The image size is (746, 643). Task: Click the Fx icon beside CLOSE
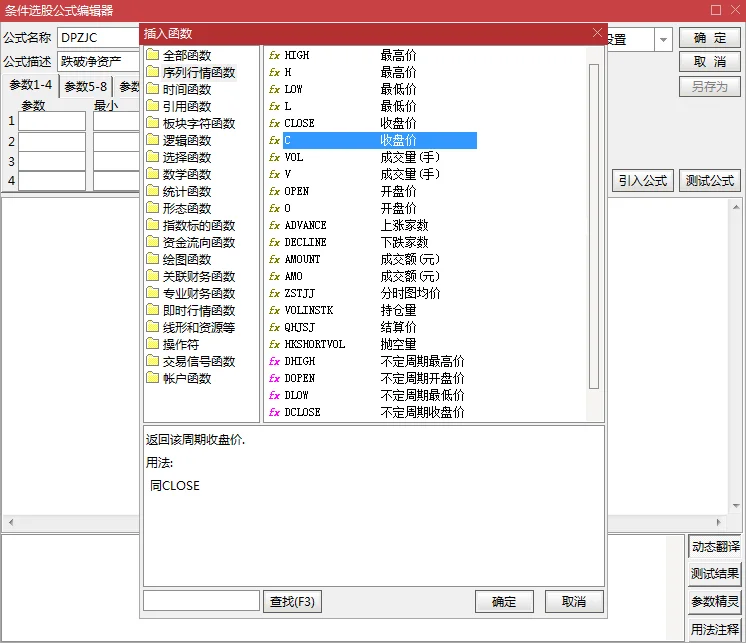[x=274, y=123]
